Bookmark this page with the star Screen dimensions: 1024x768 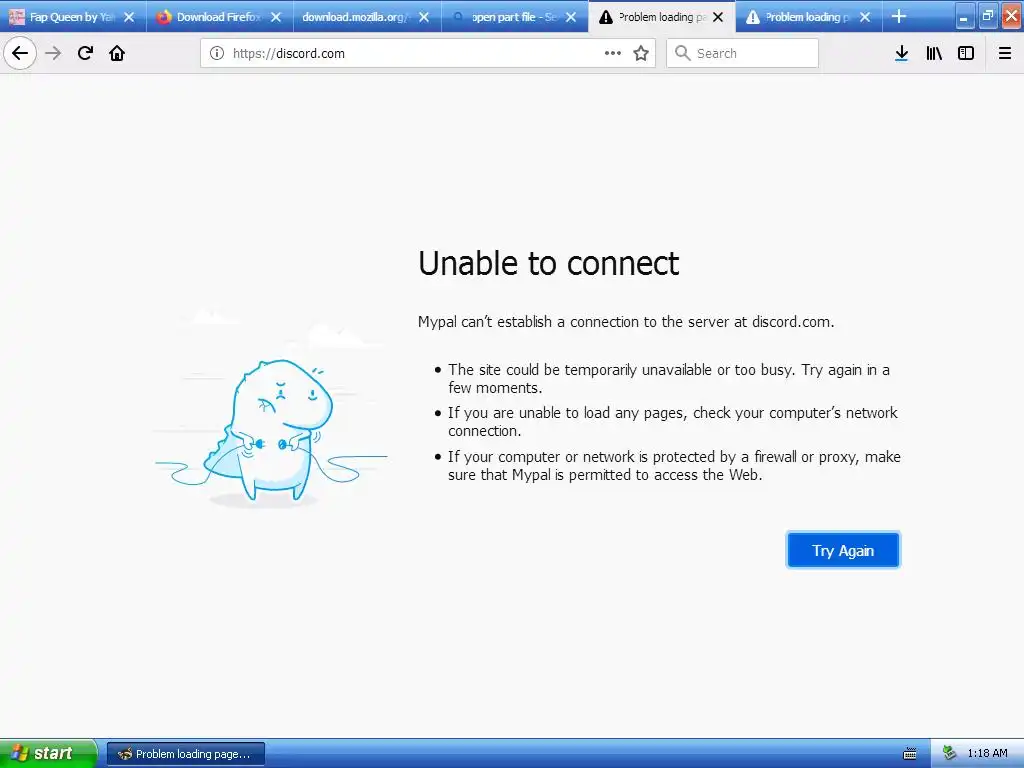641,53
